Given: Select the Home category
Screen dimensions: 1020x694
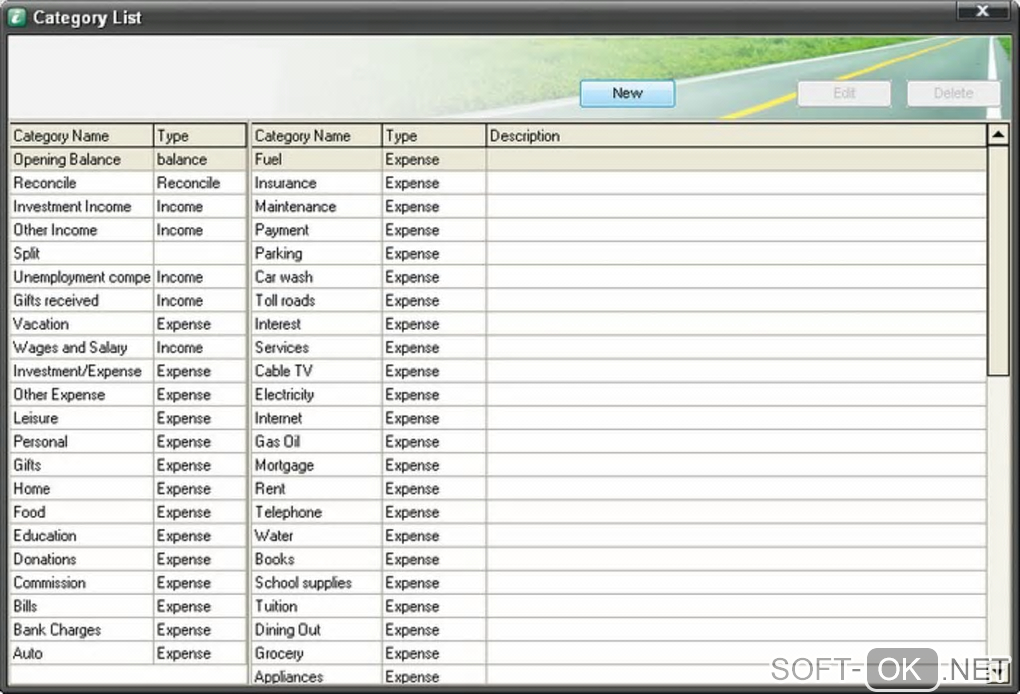Looking at the screenshot, I should (128, 488).
